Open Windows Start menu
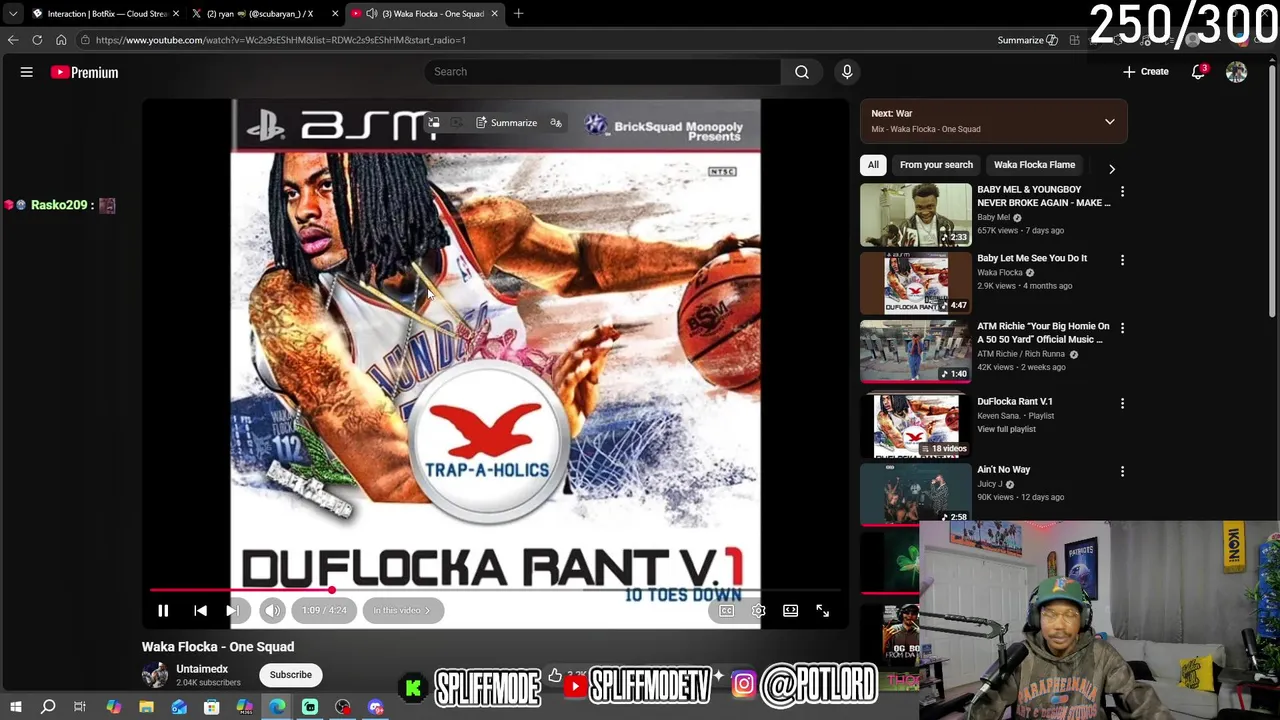Viewport: 1280px width, 720px height. pos(15,707)
